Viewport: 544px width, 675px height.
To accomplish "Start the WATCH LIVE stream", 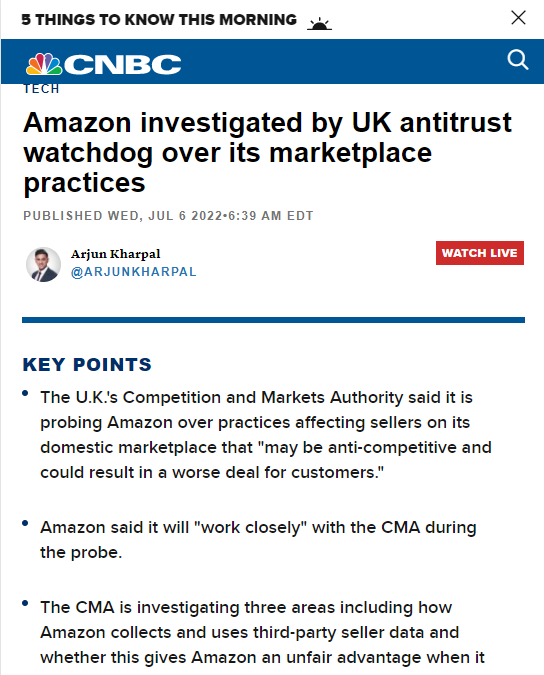I will pos(479,253).
